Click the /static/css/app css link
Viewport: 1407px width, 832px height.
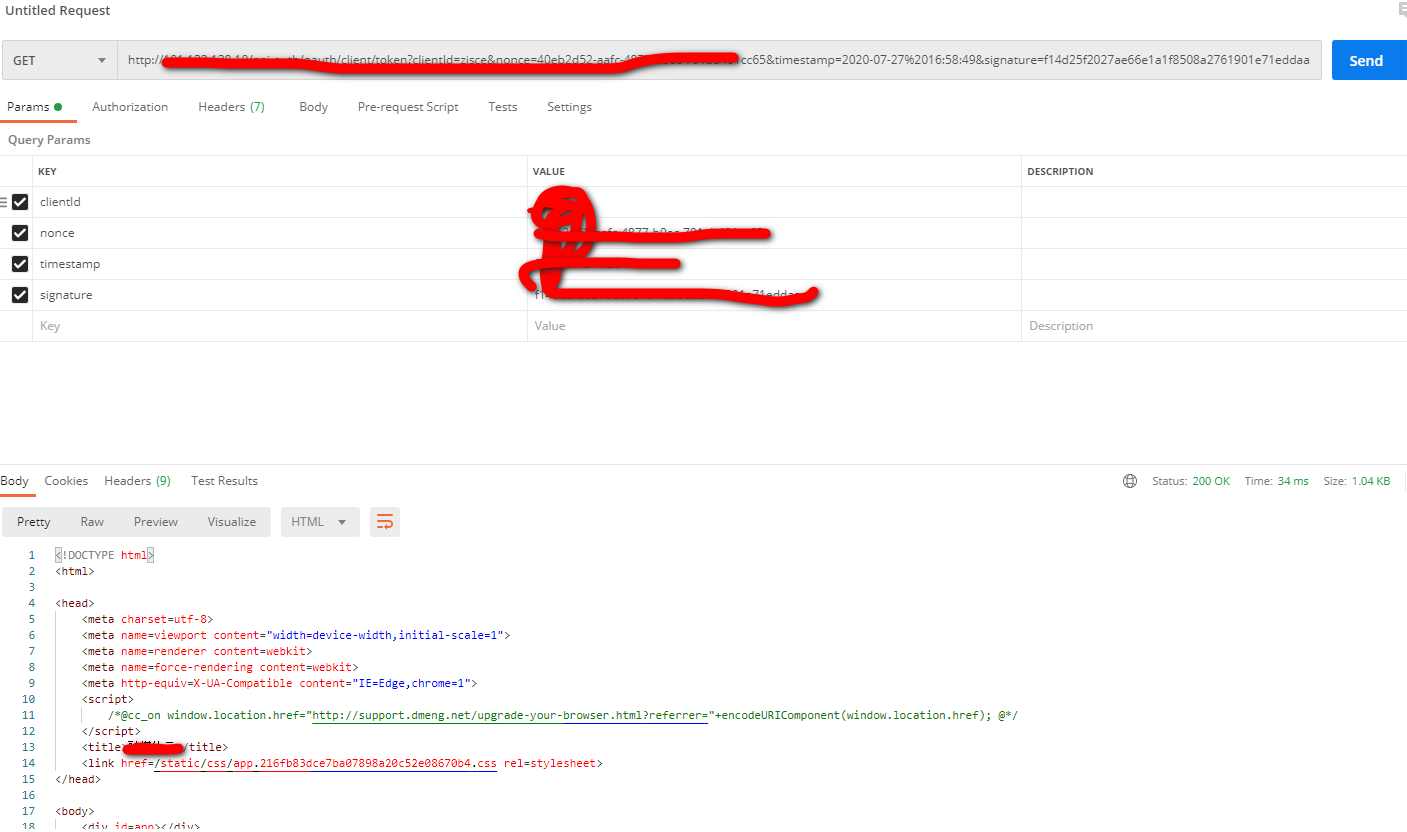click(x=325, y=763)
